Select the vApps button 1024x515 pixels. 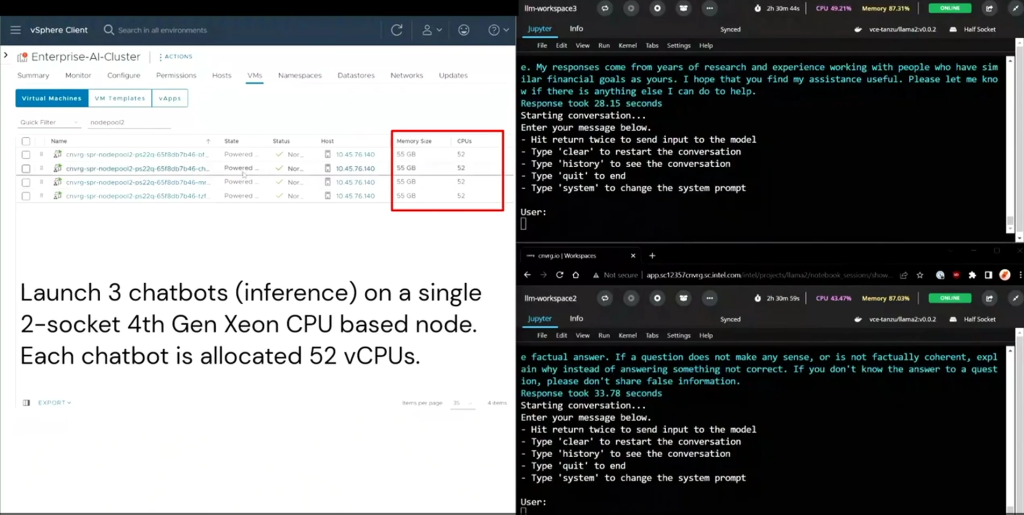(170, 98)
